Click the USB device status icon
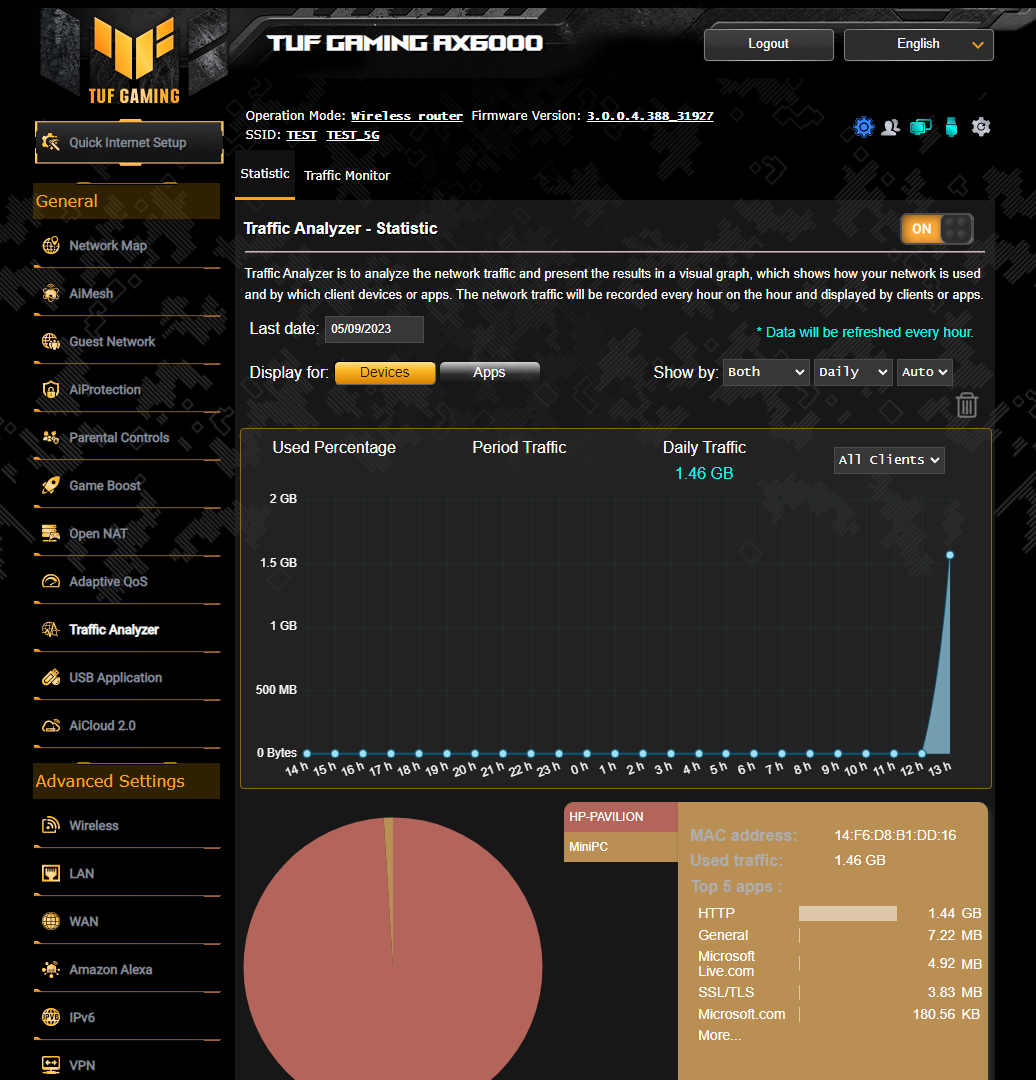 click(951, 127)
